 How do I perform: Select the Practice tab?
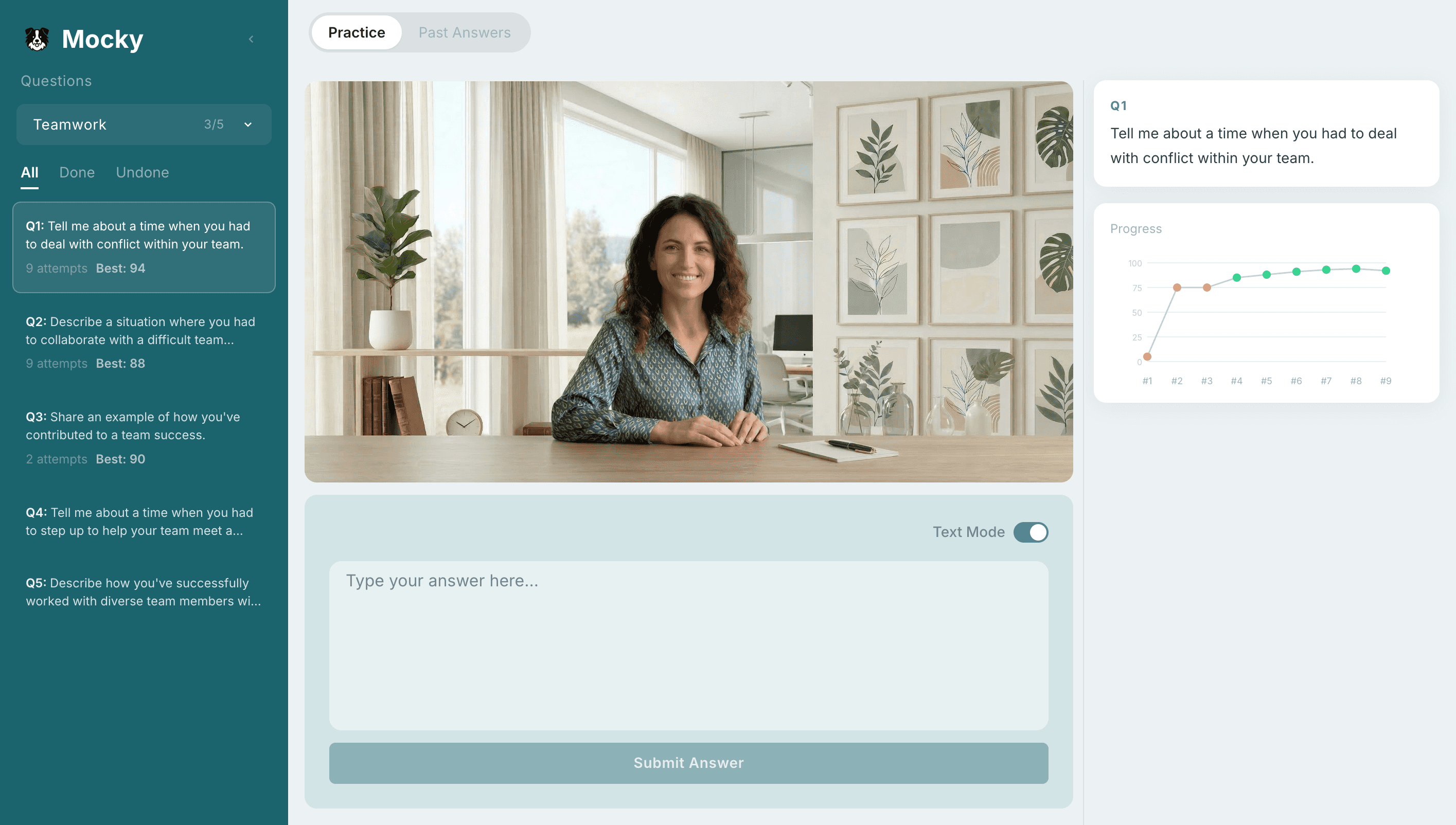[x=357, y=32]
